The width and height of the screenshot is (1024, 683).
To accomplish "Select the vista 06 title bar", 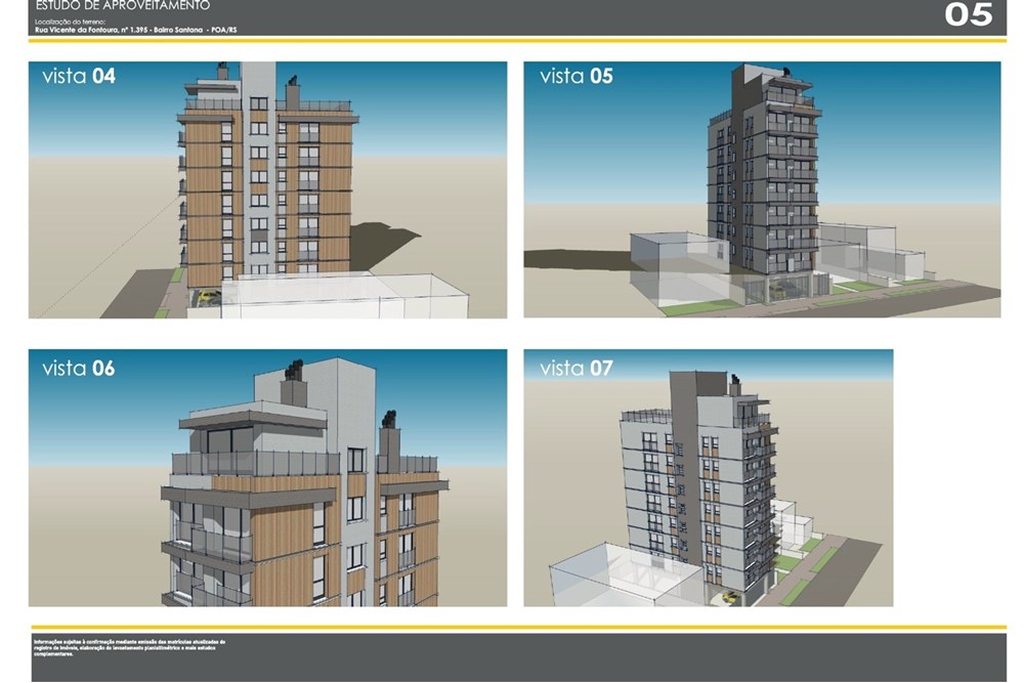I will point(78,367).
